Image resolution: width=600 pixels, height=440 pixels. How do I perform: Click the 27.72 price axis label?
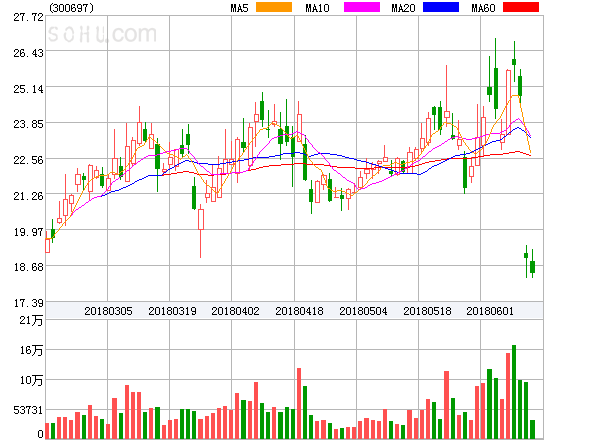coord(28,17)
